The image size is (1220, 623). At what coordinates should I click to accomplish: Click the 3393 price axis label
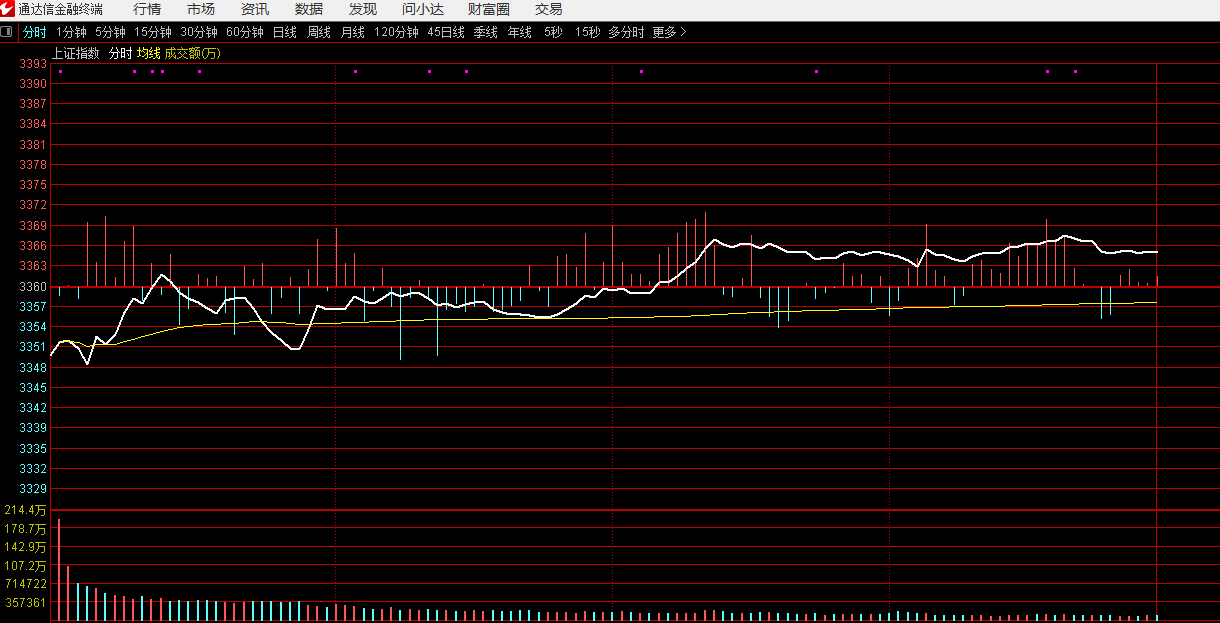(33, 63)
